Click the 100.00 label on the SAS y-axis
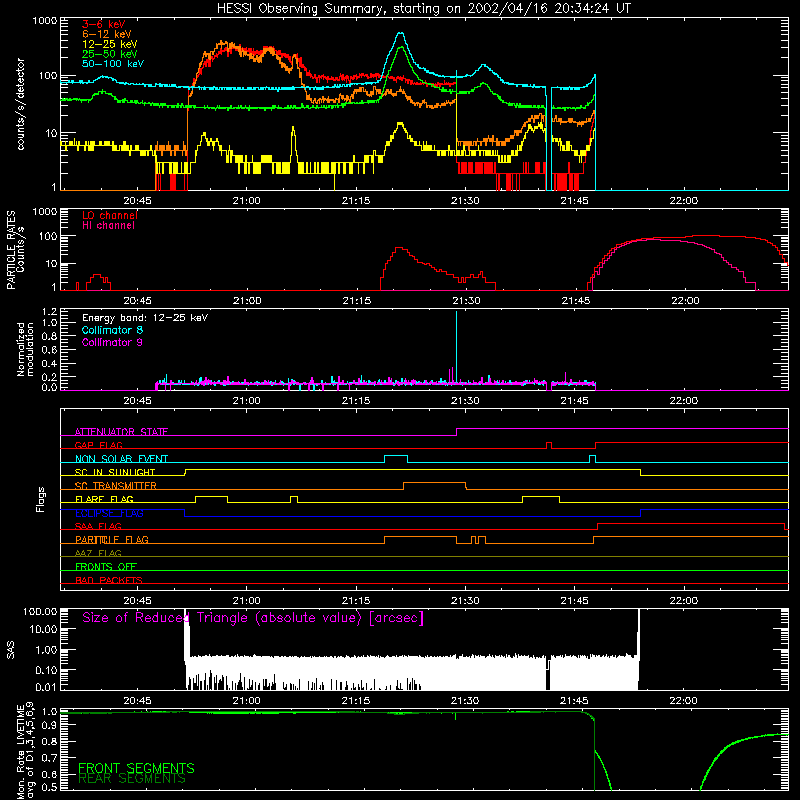 click(40, 612)
